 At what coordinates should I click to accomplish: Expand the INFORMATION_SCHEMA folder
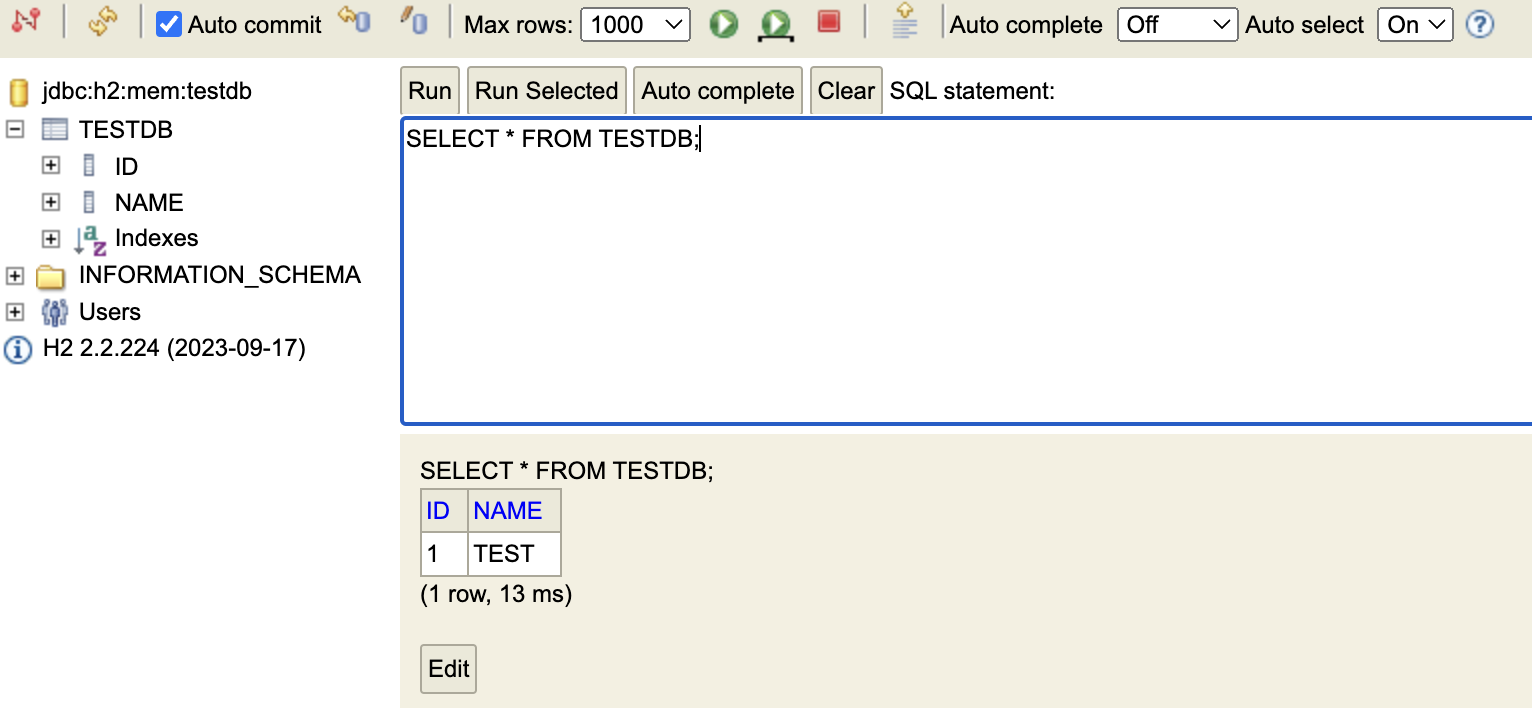(14, 274)
